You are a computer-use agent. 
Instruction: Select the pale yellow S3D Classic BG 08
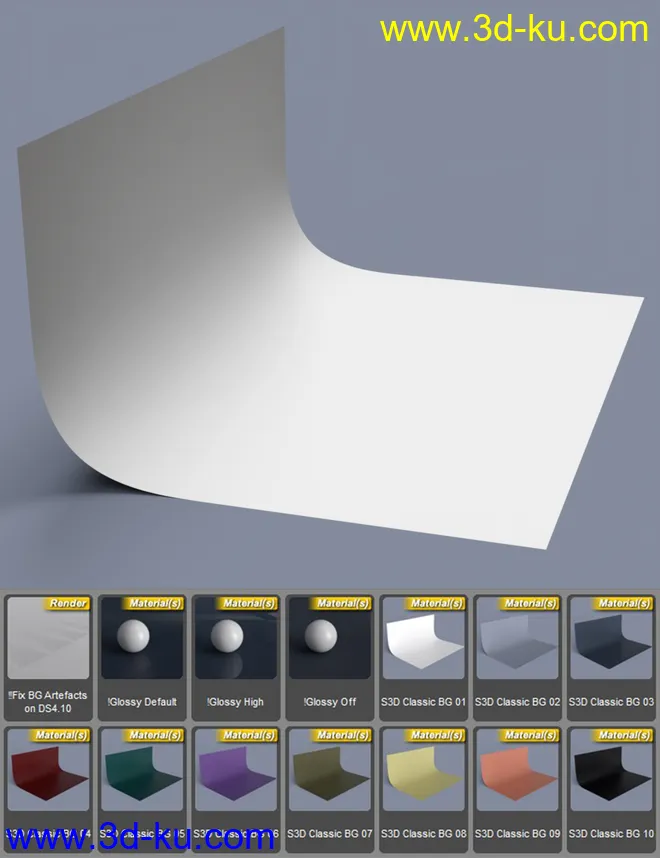422,778
